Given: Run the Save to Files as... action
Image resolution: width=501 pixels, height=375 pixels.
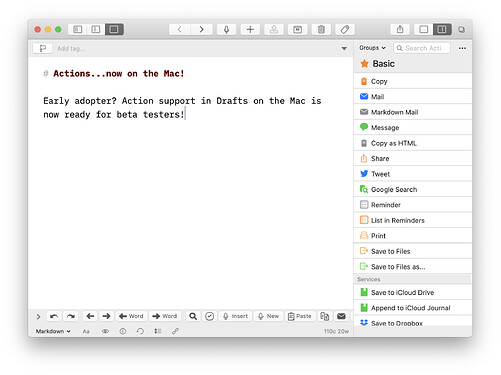Looking at the screenshot, I should (x=413, y=266).
